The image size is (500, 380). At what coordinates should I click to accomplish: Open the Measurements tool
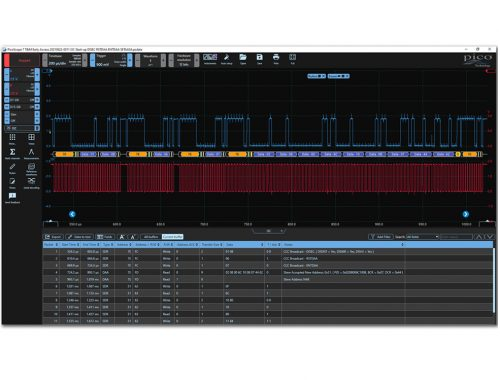pos(31,153)
